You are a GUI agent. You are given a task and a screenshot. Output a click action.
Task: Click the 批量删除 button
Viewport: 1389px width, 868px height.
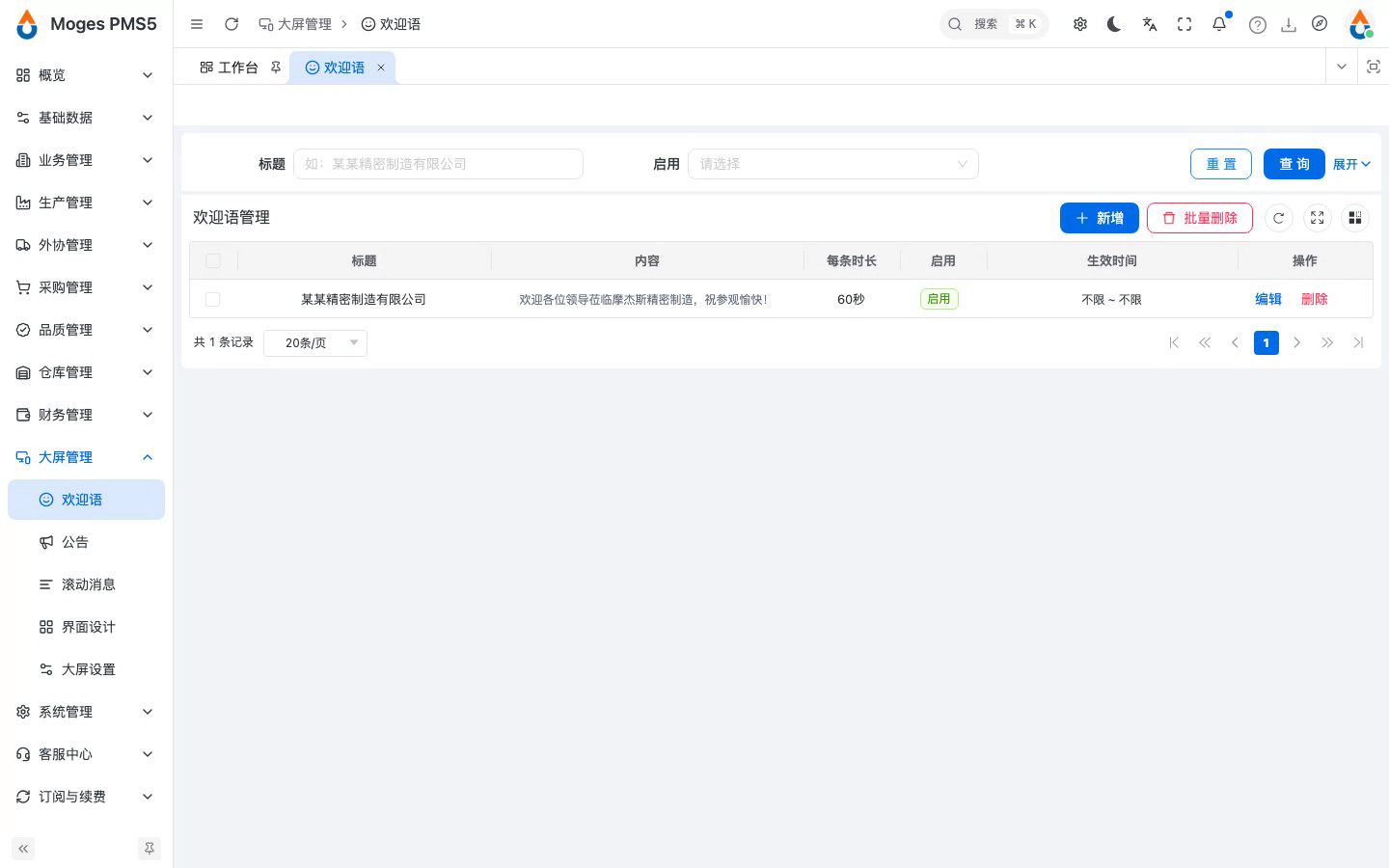(x=1200, y=218)
